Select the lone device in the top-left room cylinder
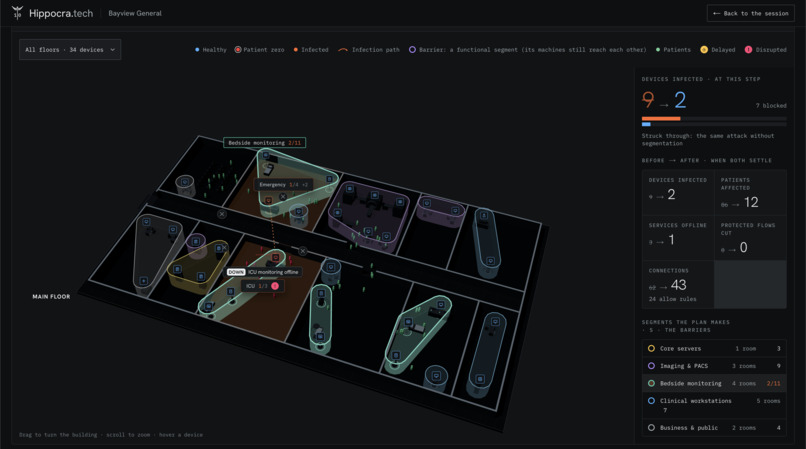This screenshot has width=806, height=449. 185,182
